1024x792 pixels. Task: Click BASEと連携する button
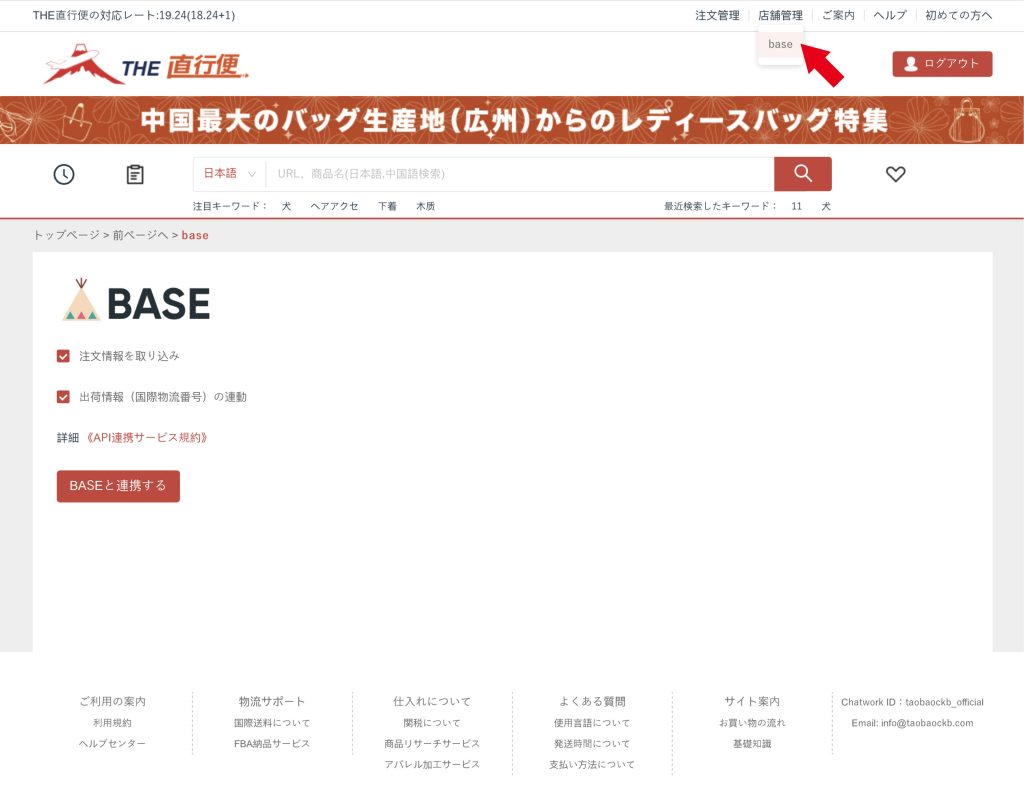(x=118, y=486)
